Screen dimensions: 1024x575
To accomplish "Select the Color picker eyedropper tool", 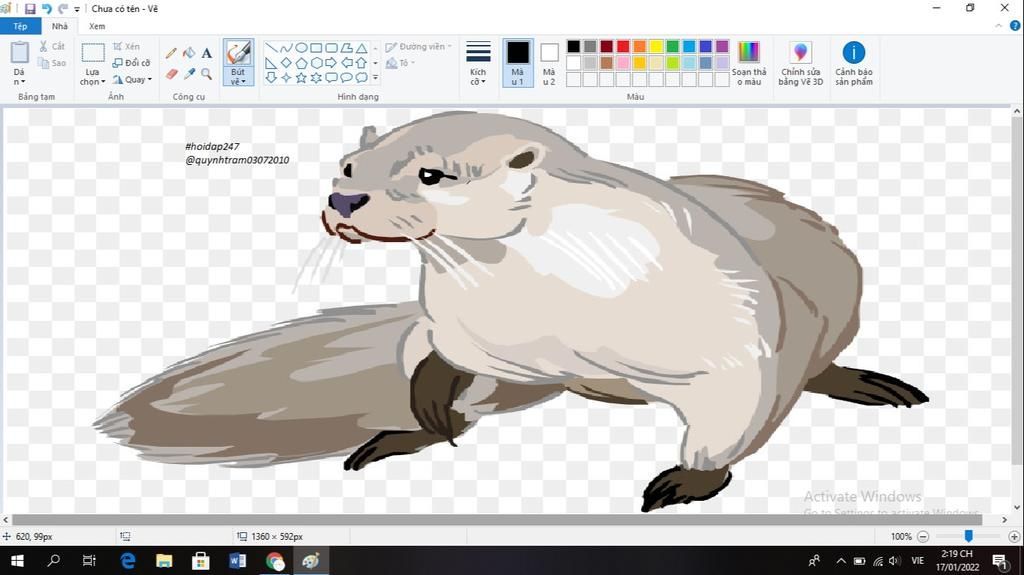I will click(189, 74).
